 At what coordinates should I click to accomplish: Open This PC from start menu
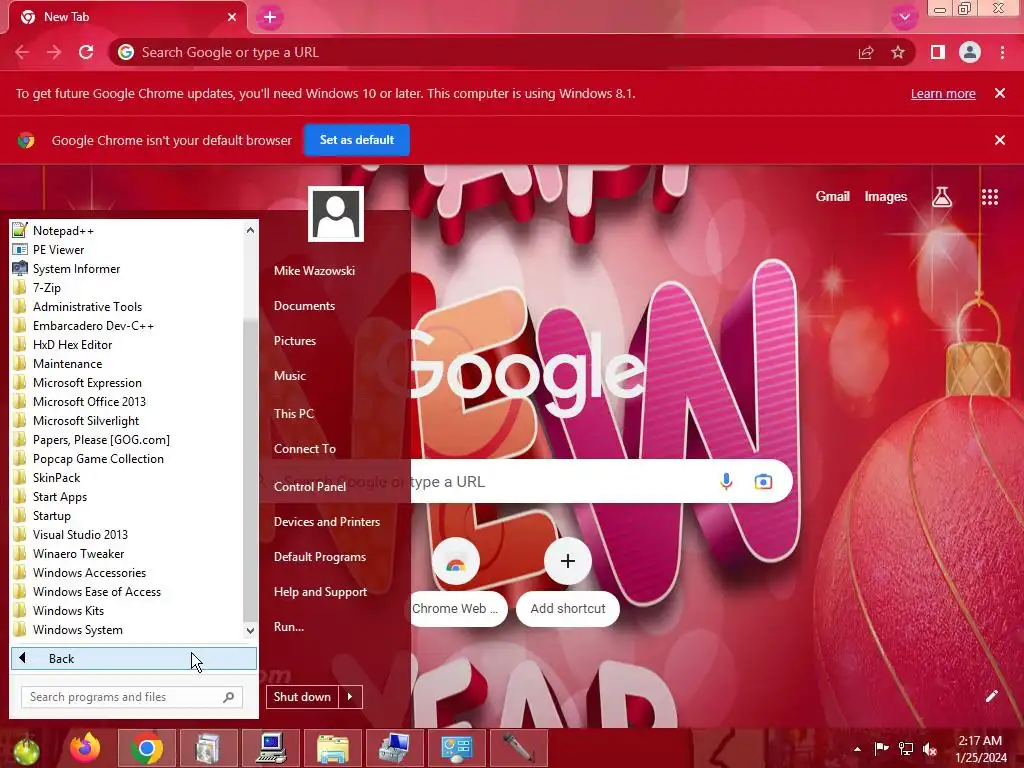[x=294, y=413]
